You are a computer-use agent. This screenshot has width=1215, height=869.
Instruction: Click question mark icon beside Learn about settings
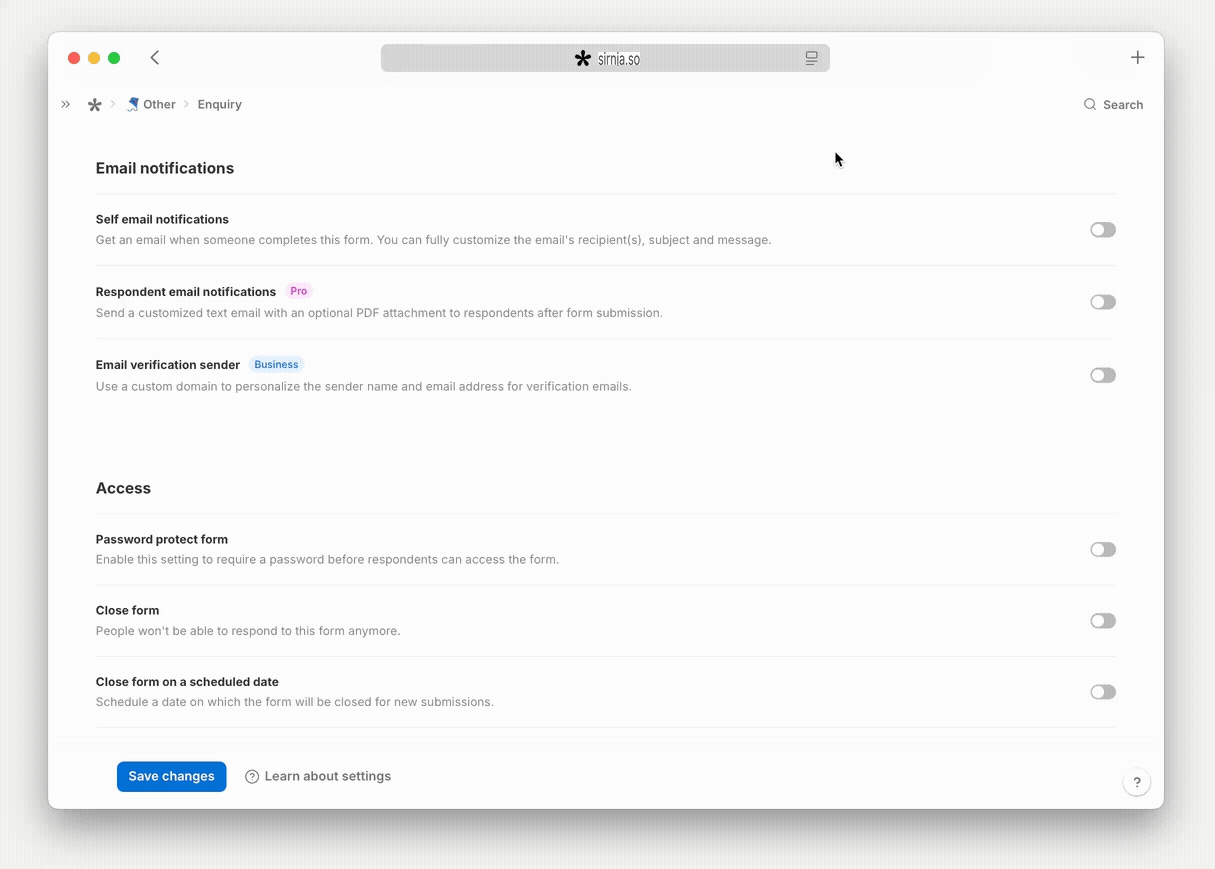(x=252, y=776)
